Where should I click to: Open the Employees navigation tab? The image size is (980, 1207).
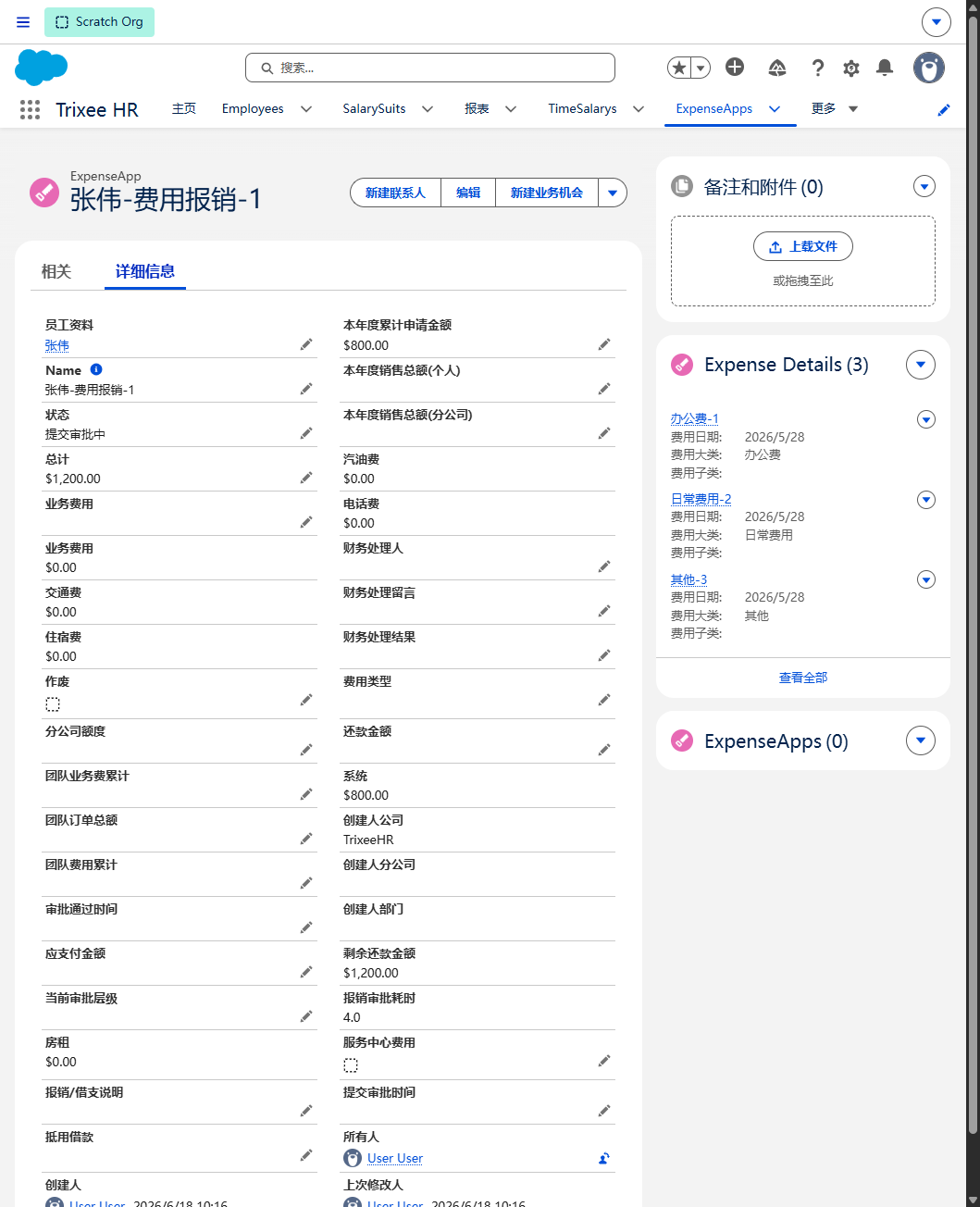pyautogui.click(x=253, y=108)
